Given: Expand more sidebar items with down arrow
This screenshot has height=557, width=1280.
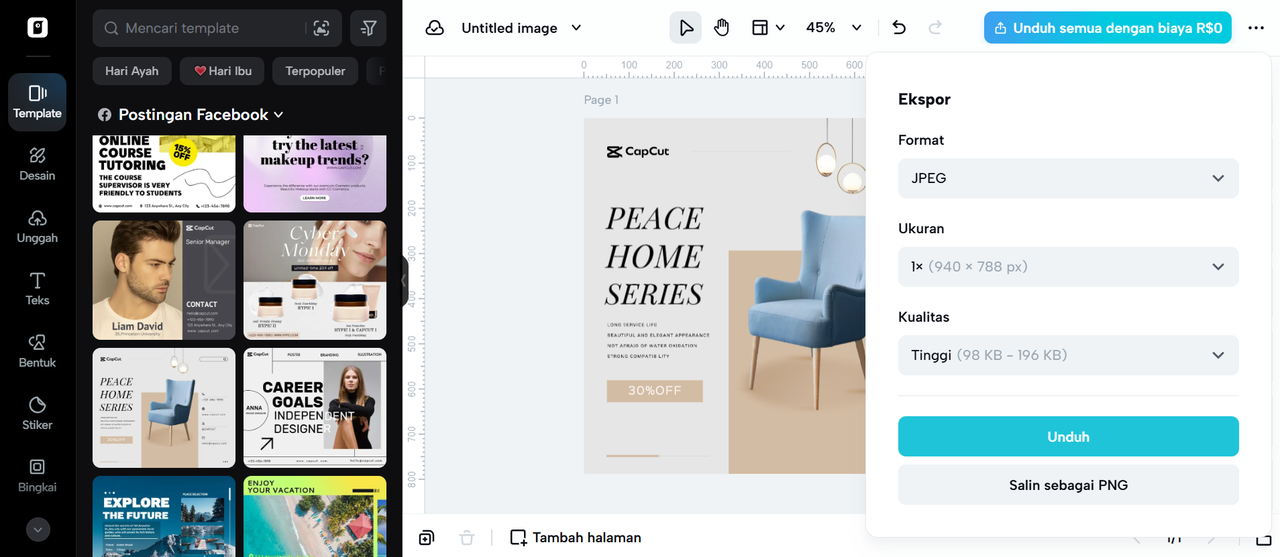Looking at the screenshot, I should [x=37, y=529].
